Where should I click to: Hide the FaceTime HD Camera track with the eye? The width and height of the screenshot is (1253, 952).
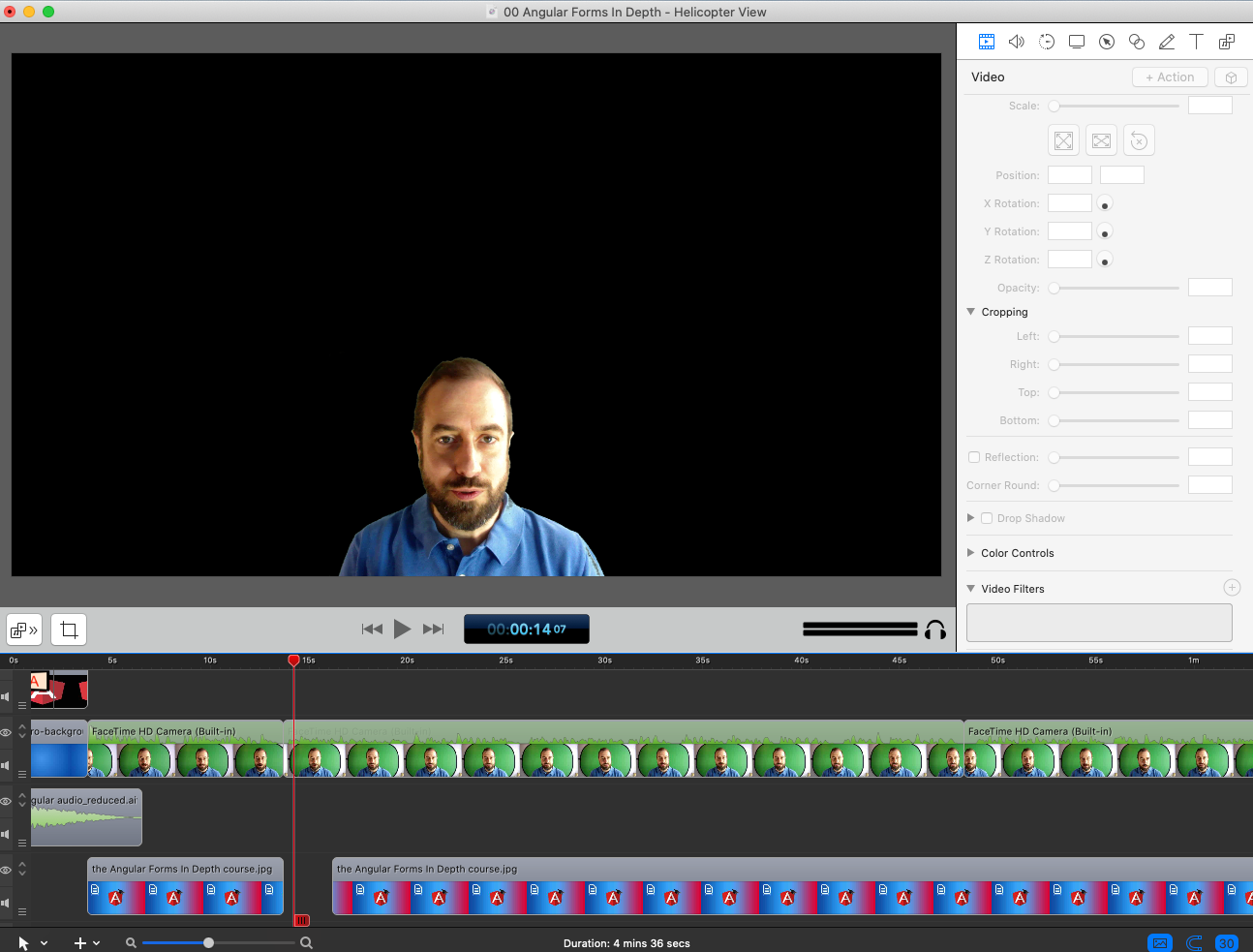tap(6, 733)
